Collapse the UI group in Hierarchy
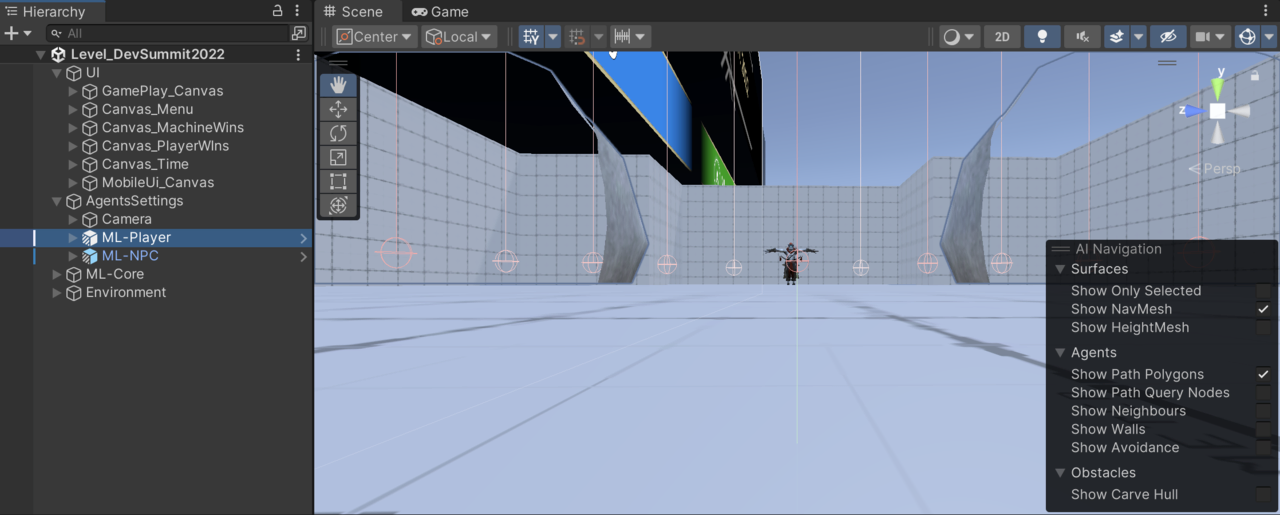The height and width of the screenshot is (515, 1280). click(56, 73)
